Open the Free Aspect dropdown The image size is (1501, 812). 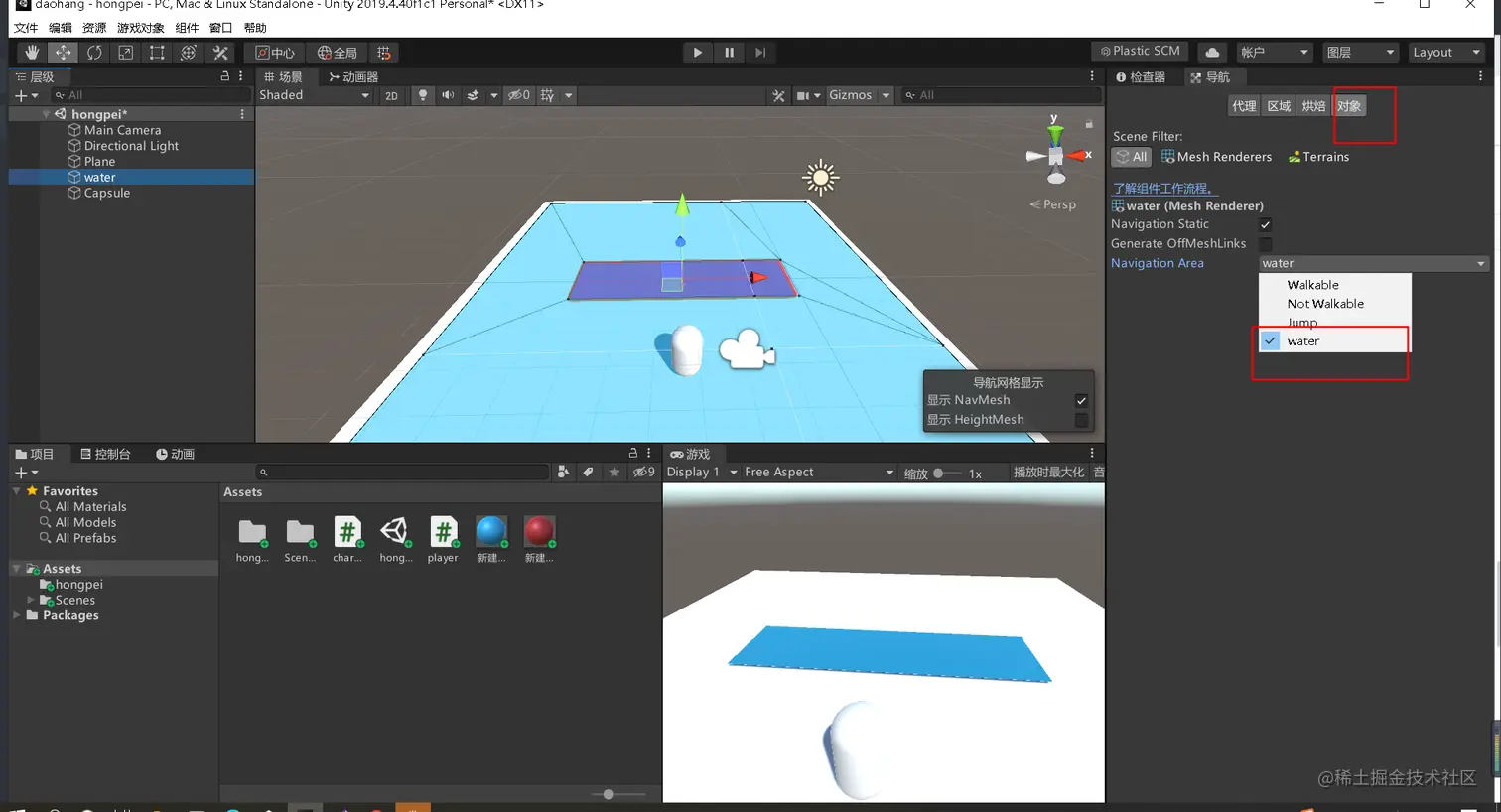819,473
